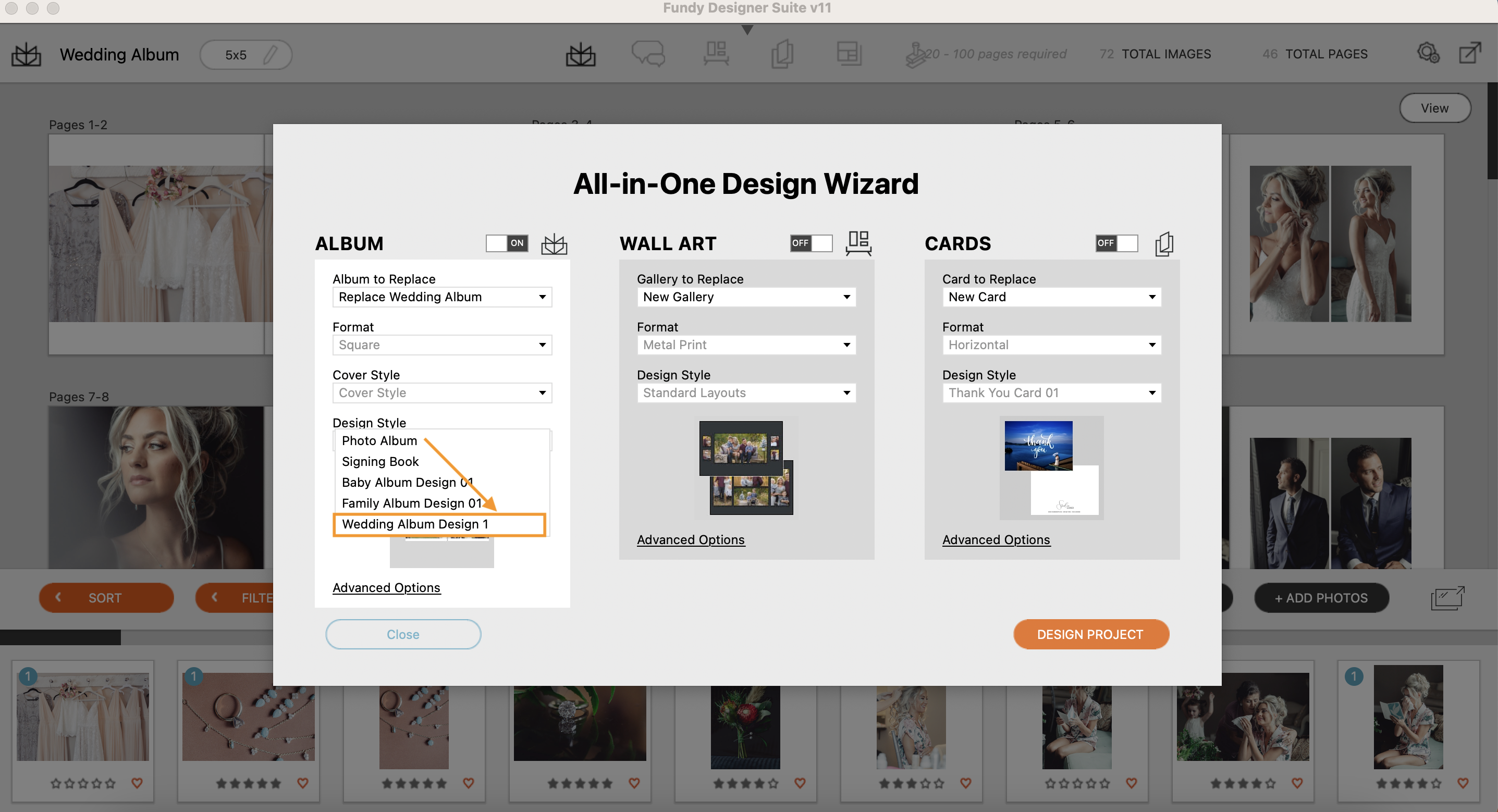
Task: Click the SORT button
Action: [x=106, y=598]
